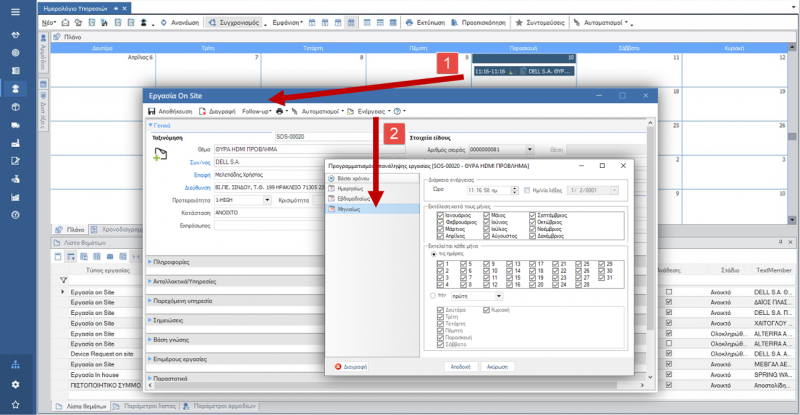Image resolution: width=800 pixels, height=415 pixels.
Task: Click the Αποδοχή button
Action: click(x=460, y=367)
